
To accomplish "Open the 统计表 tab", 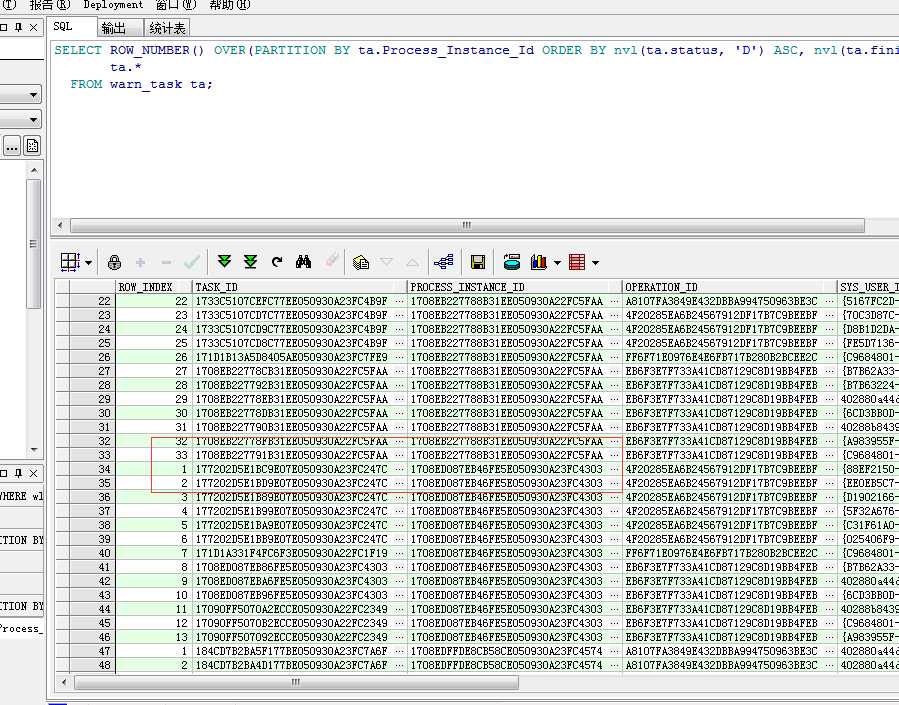I will click(167, 28).
